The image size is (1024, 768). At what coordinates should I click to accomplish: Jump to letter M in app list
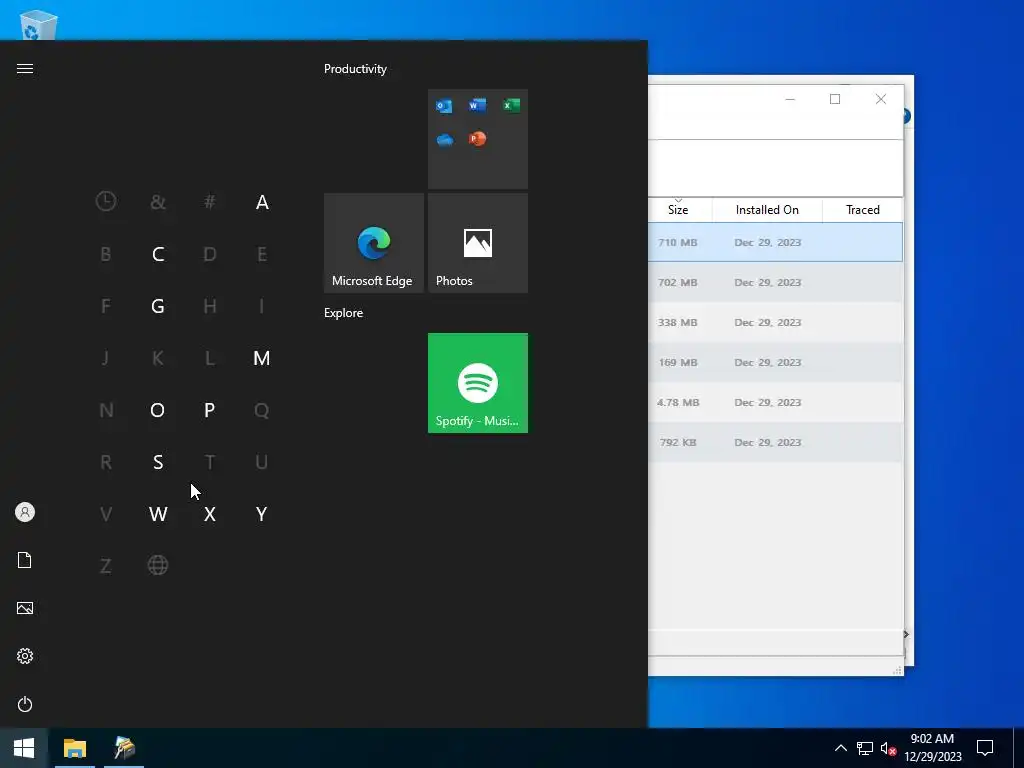(x=262, y=358)
